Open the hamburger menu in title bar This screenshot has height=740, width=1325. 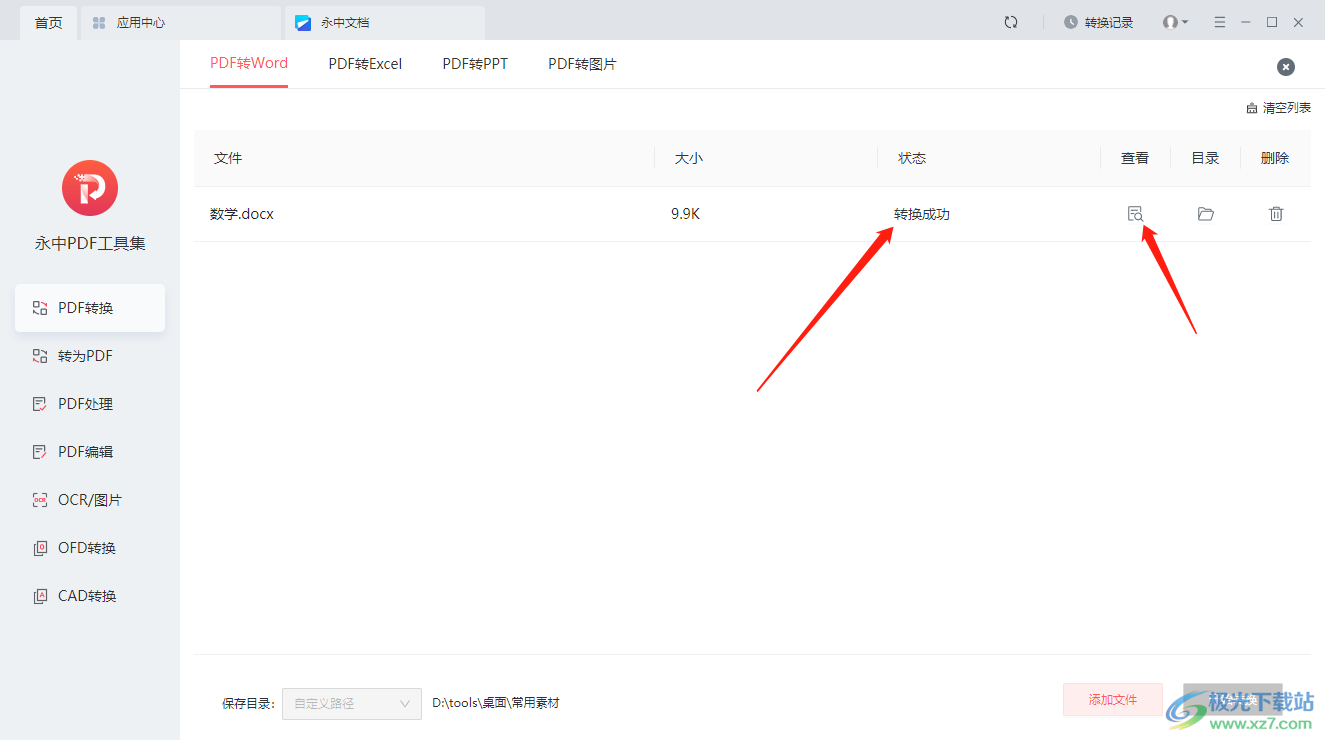[x=1219, y=22]
